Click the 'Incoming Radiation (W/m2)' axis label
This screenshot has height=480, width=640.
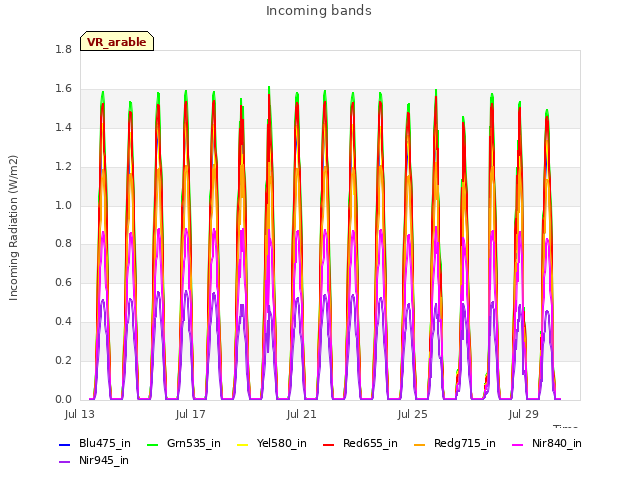13,228
